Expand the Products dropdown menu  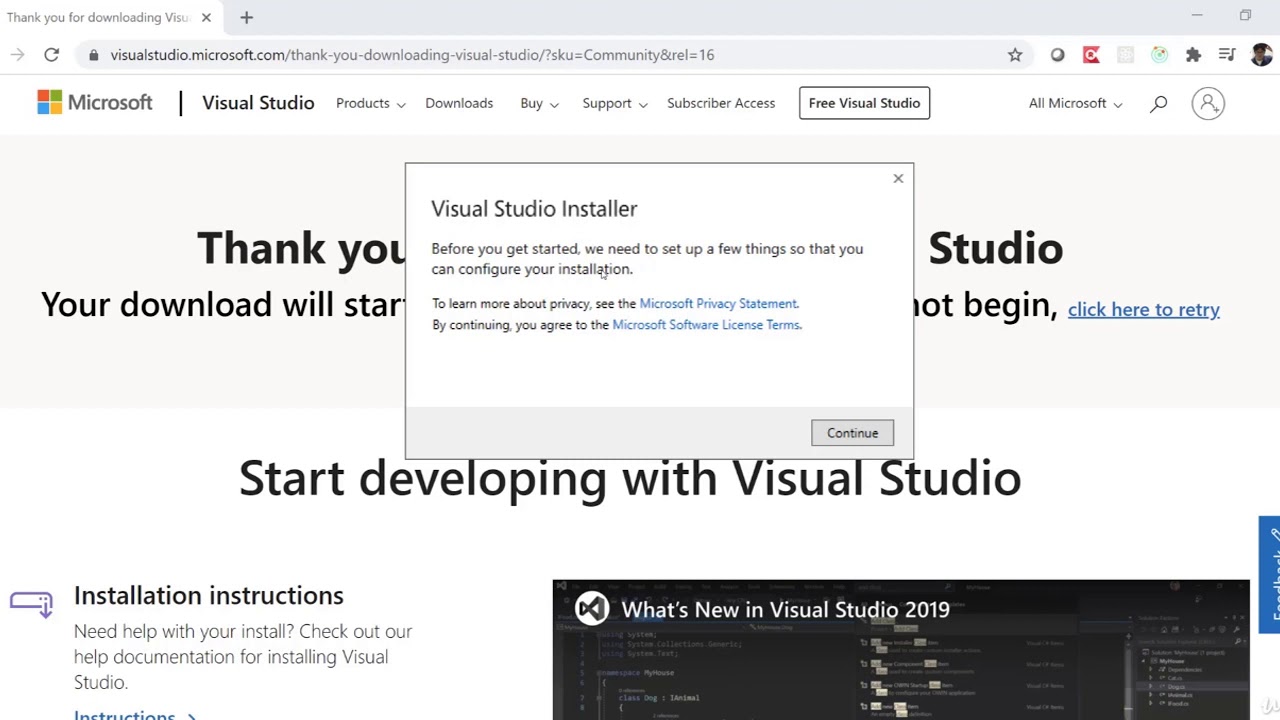pyautogui.click(x=370, y=103)
